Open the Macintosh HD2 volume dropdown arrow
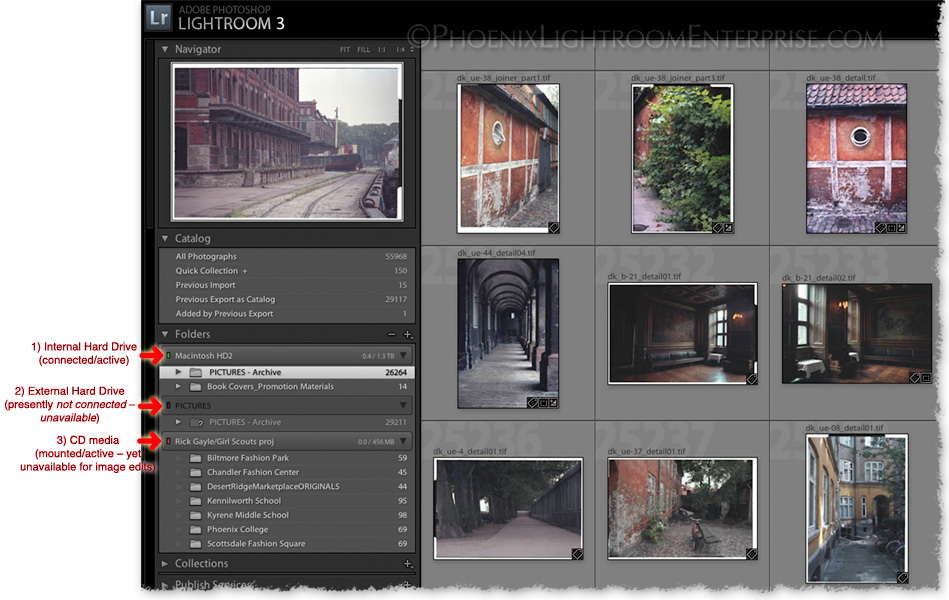Viewport: 949px width, 600px height. tap(404, 355)
